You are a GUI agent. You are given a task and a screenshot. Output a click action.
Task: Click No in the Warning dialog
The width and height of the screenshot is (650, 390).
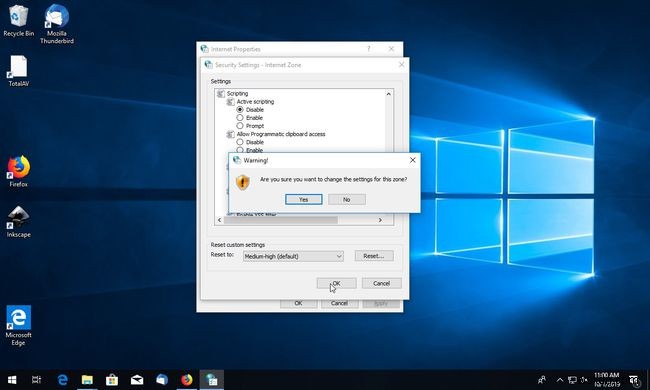(347, 199)
